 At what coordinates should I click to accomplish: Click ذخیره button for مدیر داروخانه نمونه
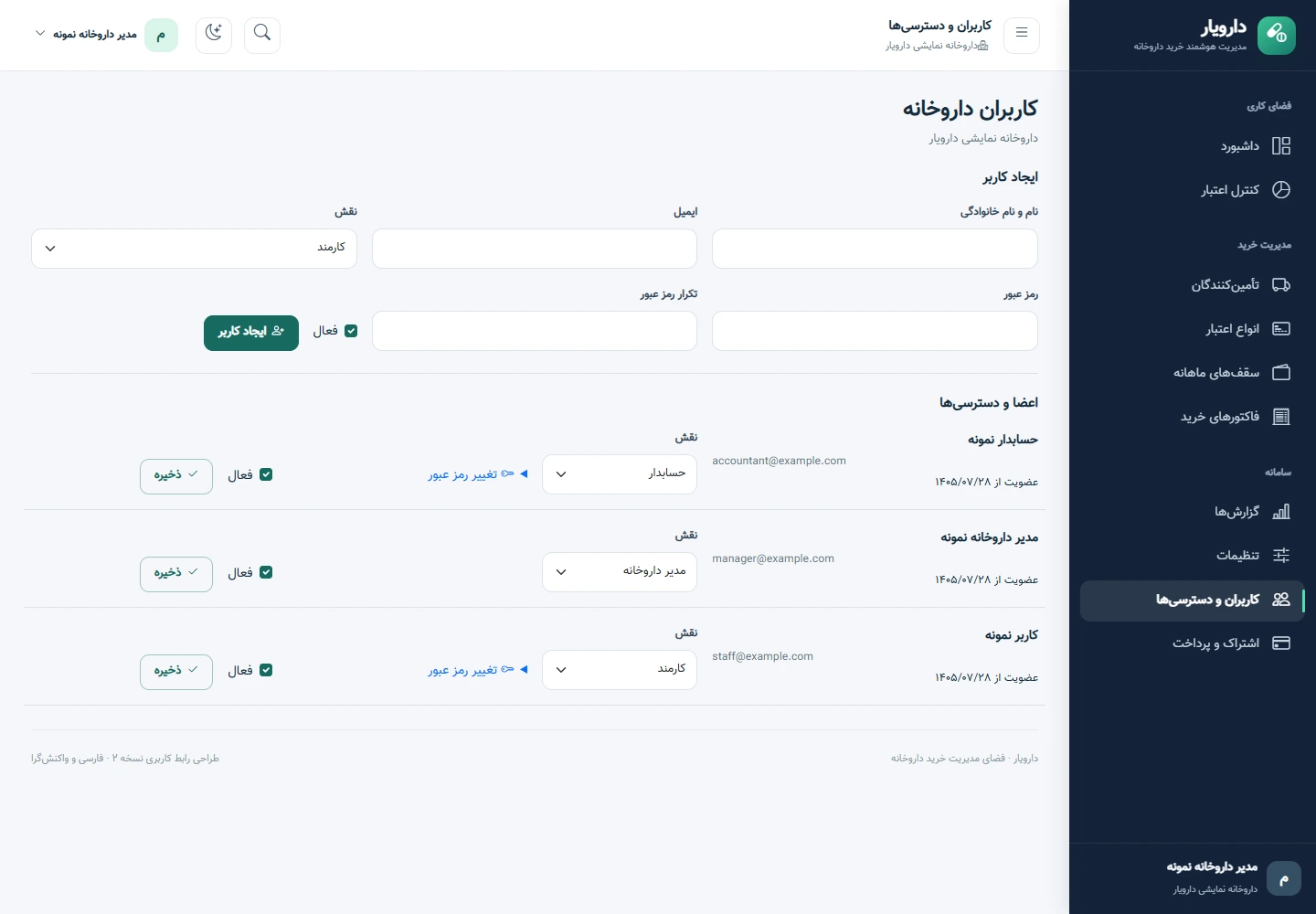[176, 574]
